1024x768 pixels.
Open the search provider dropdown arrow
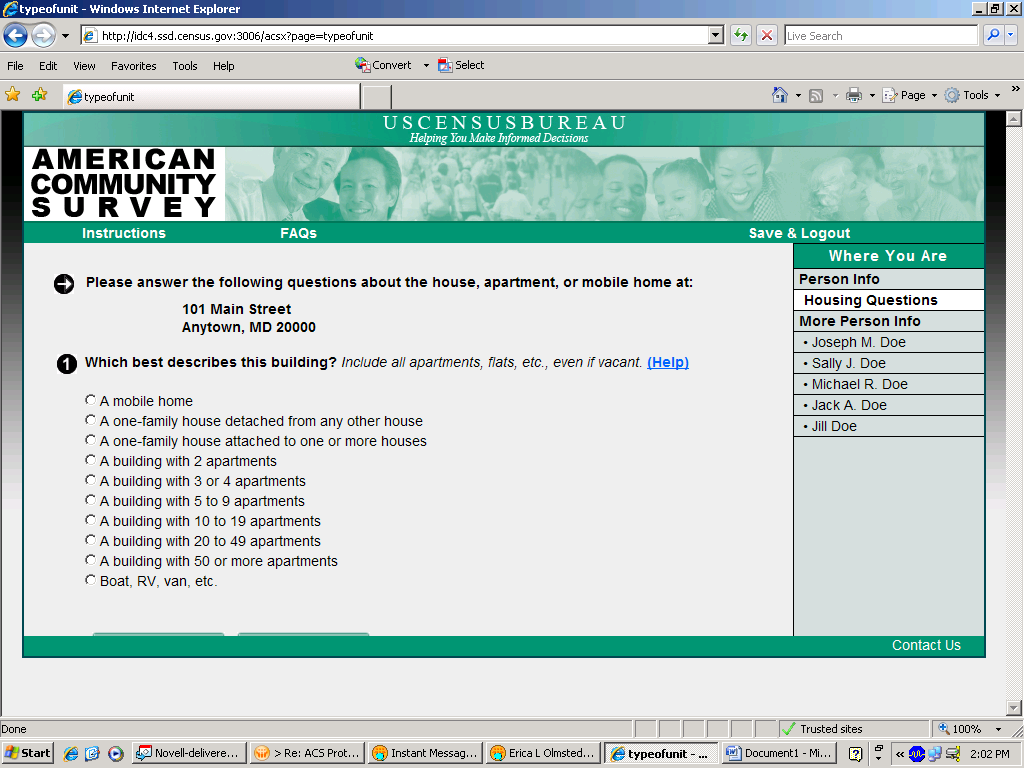(1010, 35)
